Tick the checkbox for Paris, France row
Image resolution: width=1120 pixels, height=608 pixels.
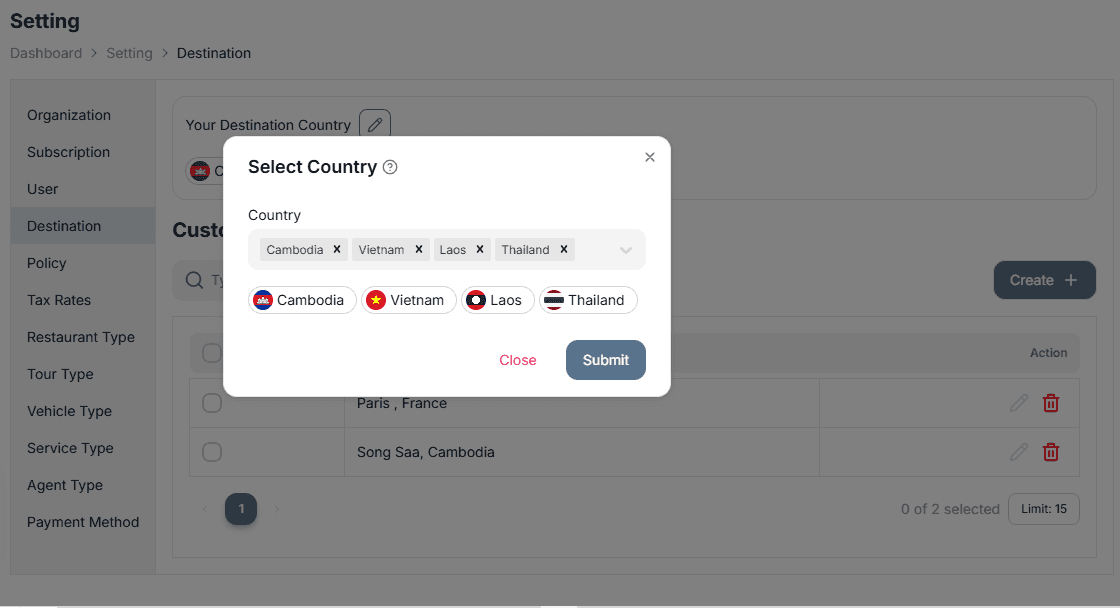pyautogui.click(x=212, y=403)
